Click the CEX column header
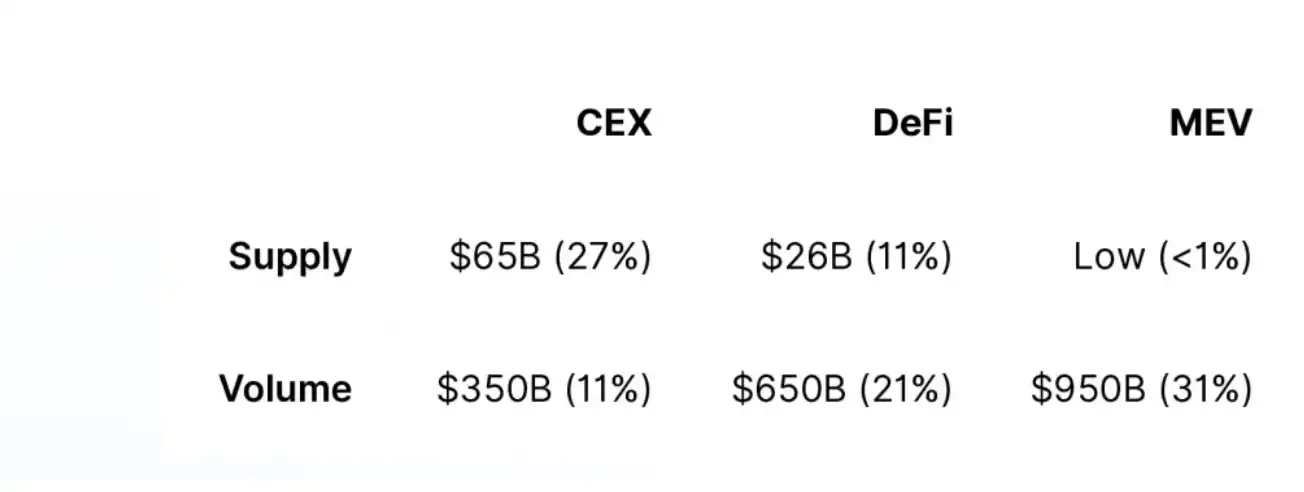This screenshot has height=492, width=1304. point(613,123)
